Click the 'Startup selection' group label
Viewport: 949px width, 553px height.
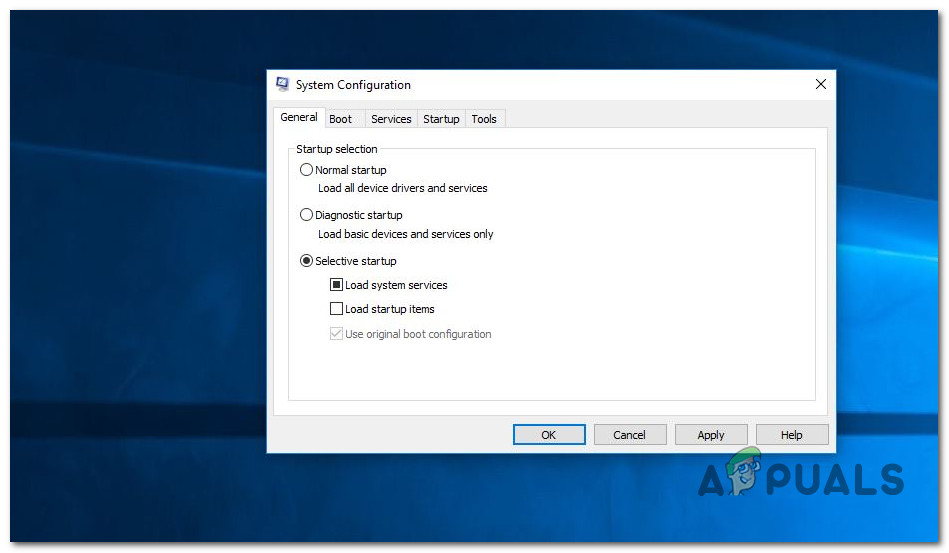[337, 149]
